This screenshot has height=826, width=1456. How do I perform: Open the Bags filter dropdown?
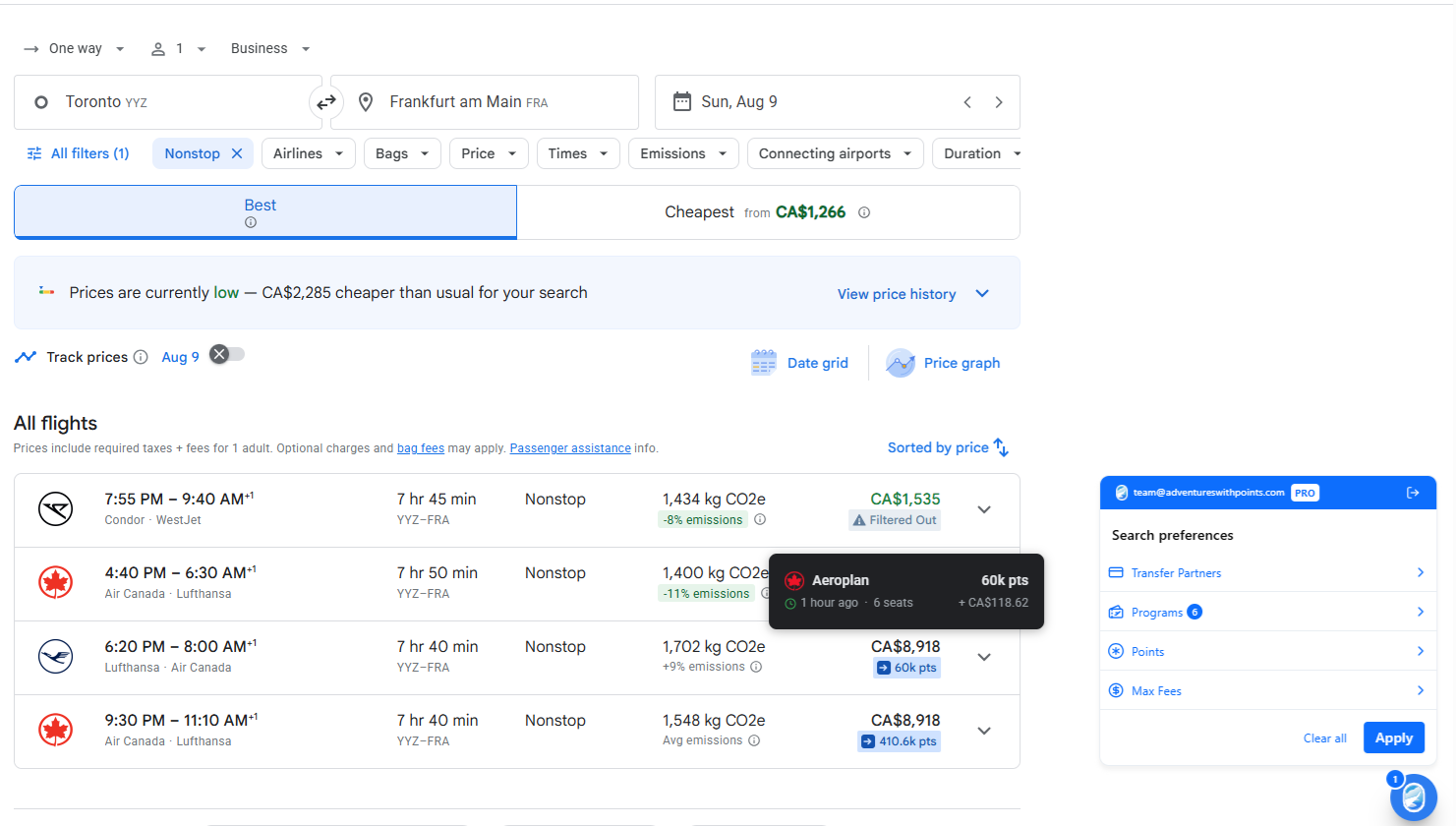point(402,153)
